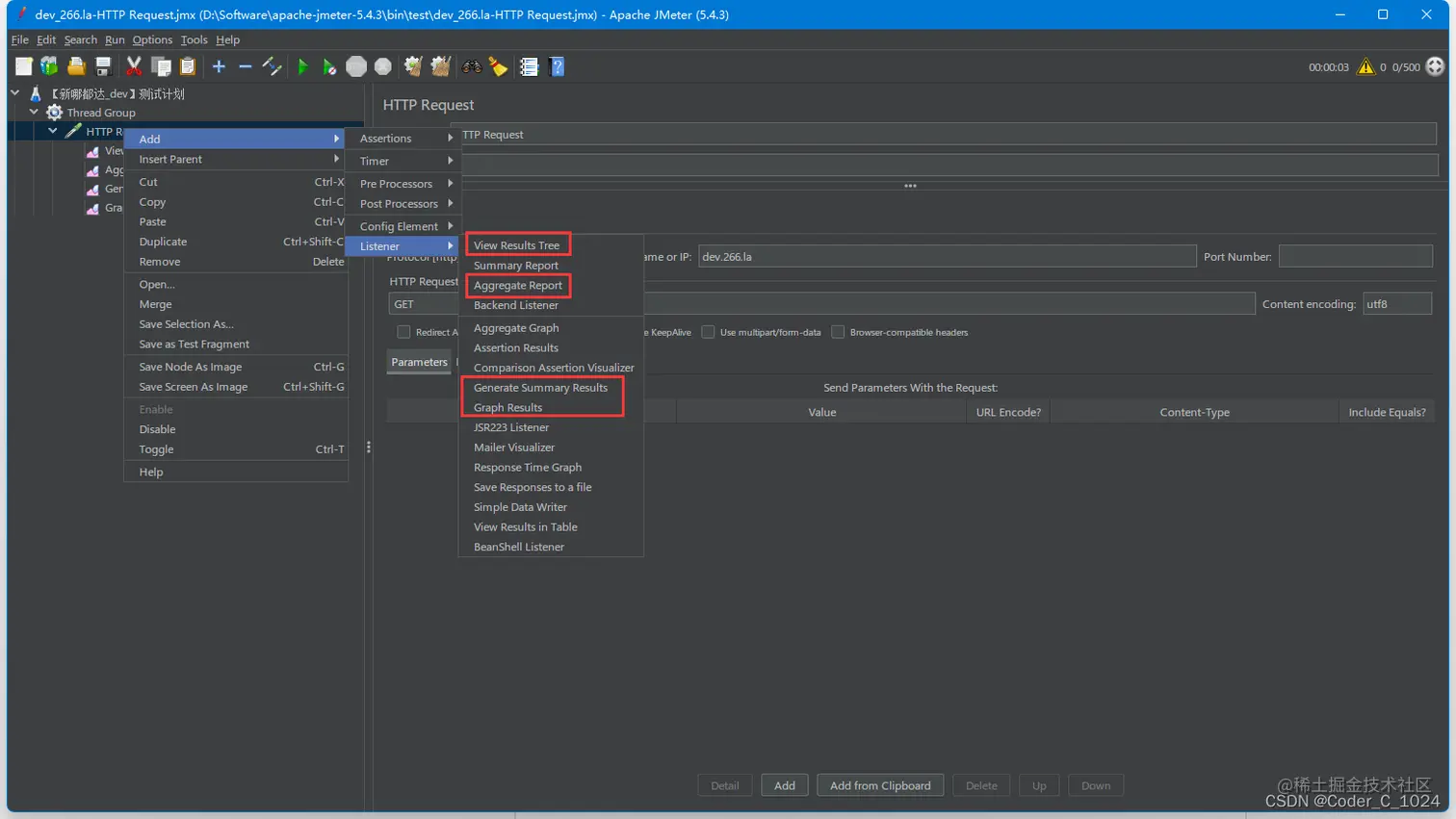Viewport: 1456px width, 819px height.
Task: Switch to the Parameters tab
Action: (419, 362)
